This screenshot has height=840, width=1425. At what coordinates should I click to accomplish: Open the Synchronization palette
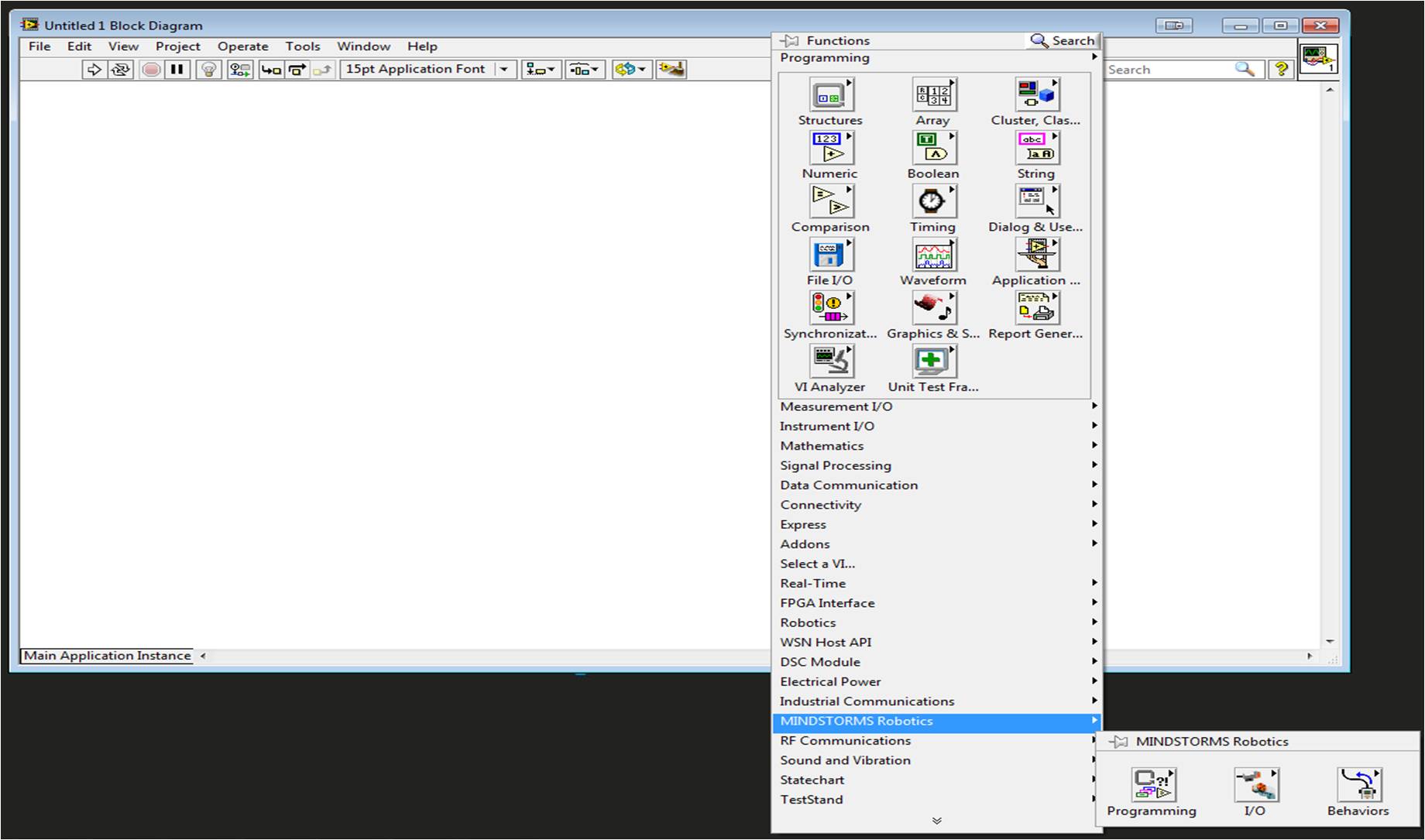pyautogui.click(x=830, y=309)
